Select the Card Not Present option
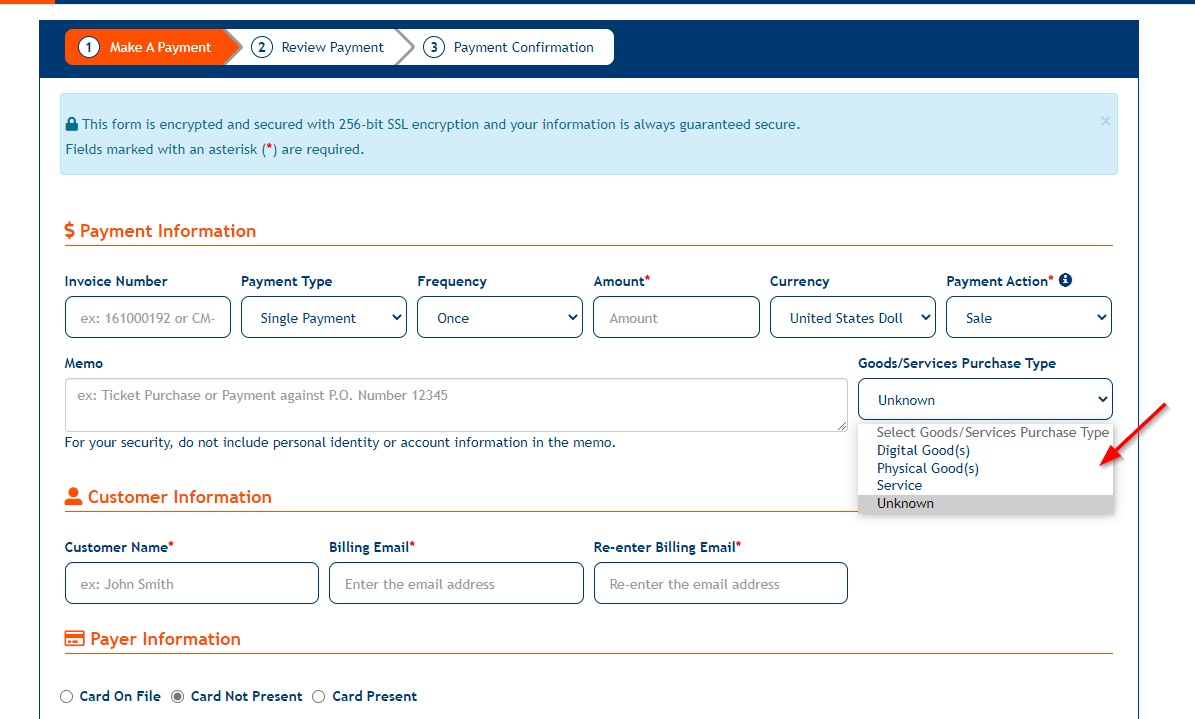The width and height of the screenshot is (1195, 719). click(178, 696)
